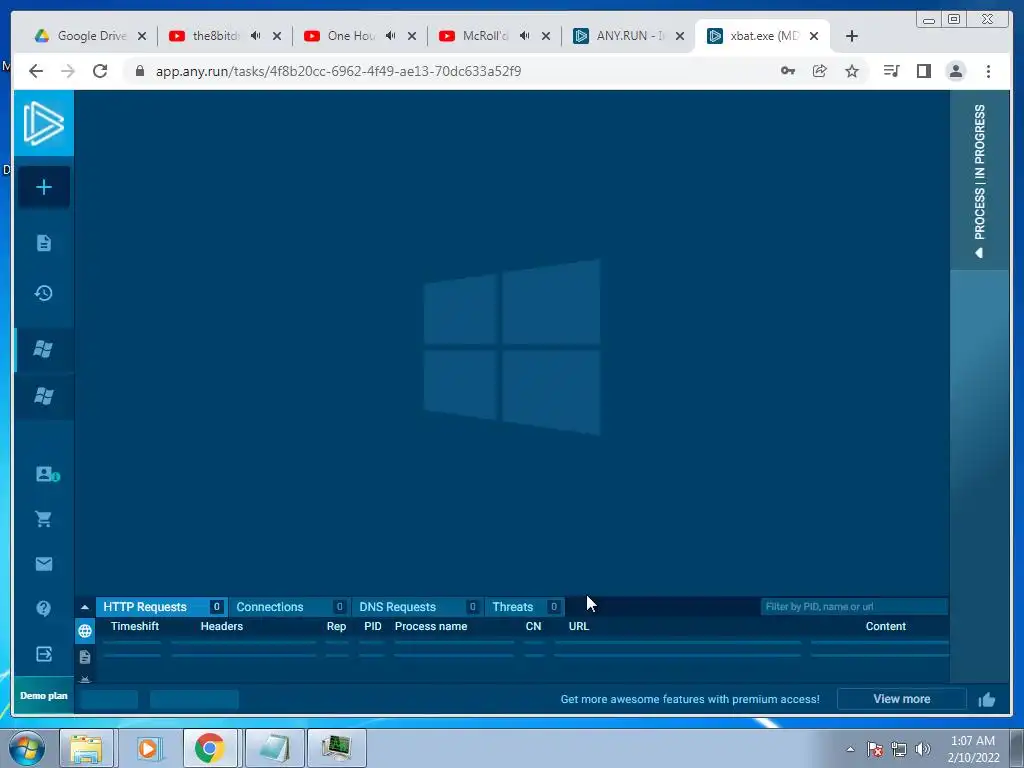The height and width of the screenshot is (768, 1024).
Task: Open the notepad taskbar icon
Action: (x=274, y=748)
